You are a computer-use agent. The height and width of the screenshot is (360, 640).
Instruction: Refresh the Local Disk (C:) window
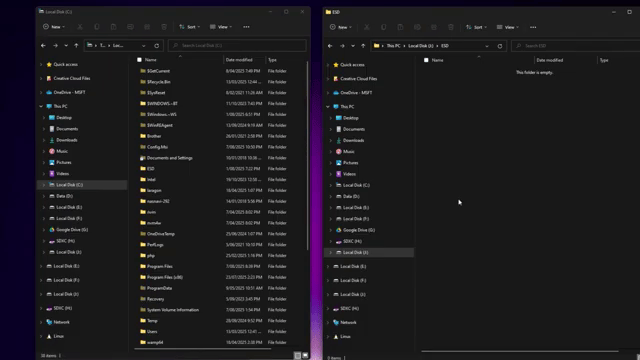pyautogui.click(x=157, y=46)
